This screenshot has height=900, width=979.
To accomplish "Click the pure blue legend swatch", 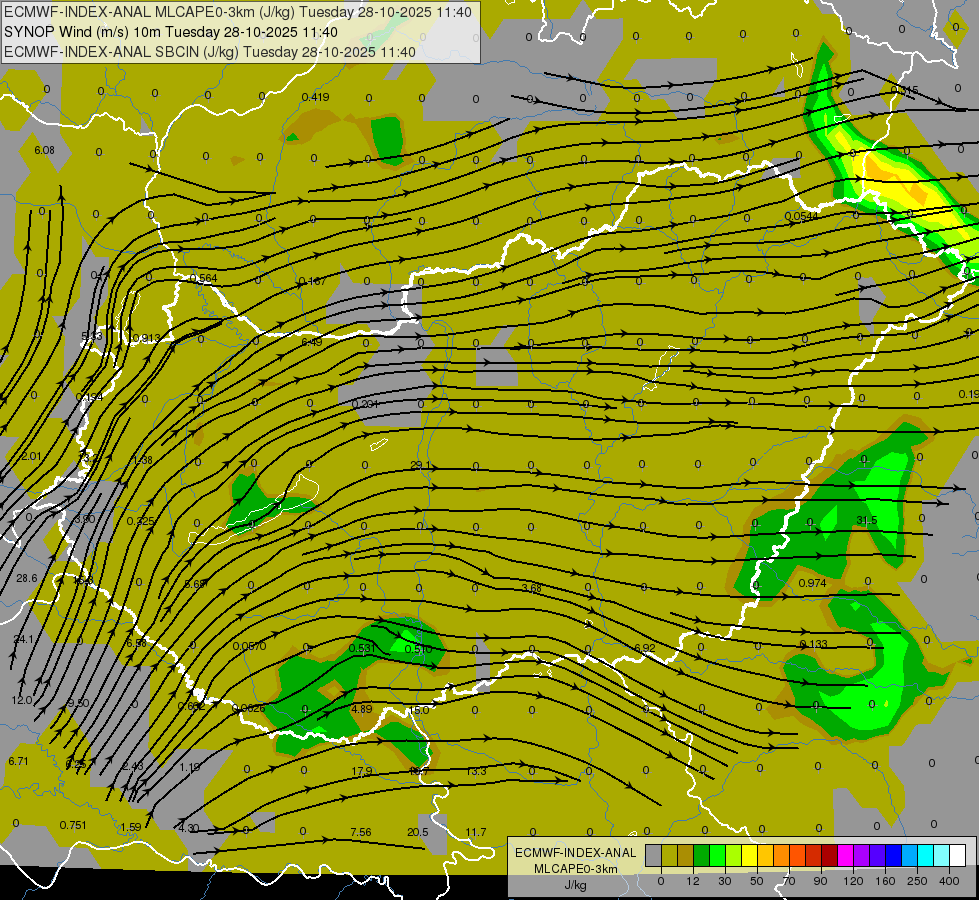I will pyautogui.click(x=893, y=855).
